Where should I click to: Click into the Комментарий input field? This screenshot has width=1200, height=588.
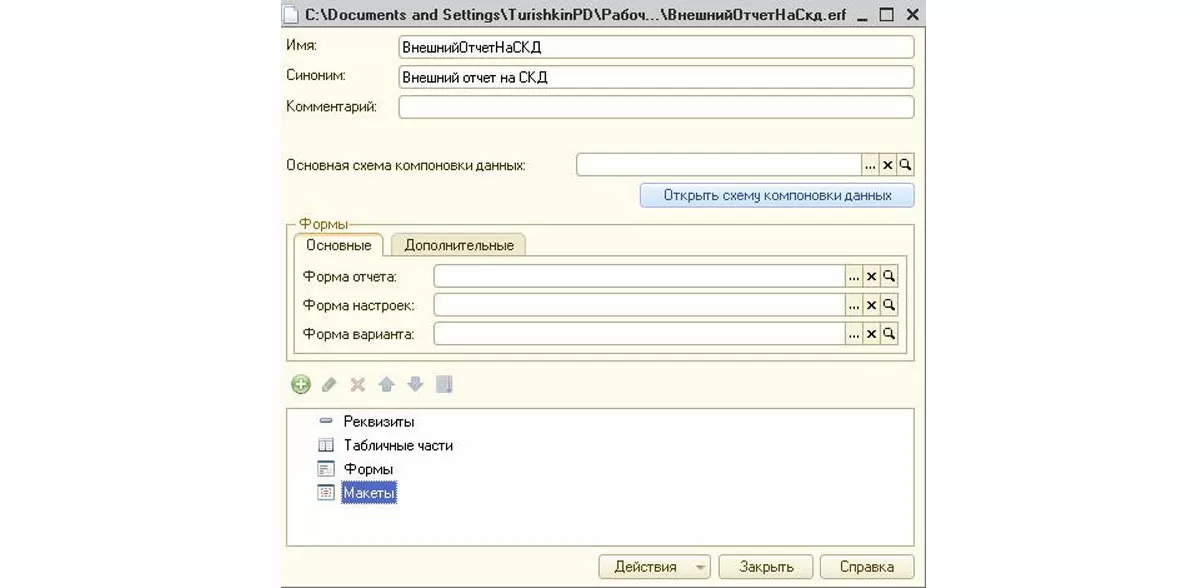click(656, 107)
